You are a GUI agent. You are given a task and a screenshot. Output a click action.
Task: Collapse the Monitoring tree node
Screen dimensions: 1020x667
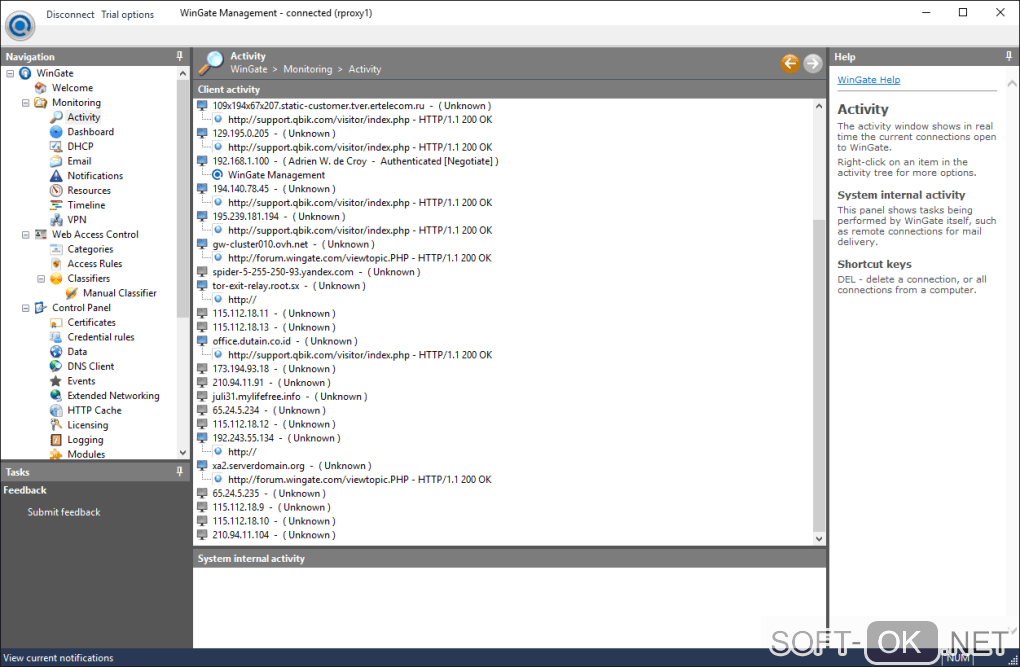click(x=26, y=103)
